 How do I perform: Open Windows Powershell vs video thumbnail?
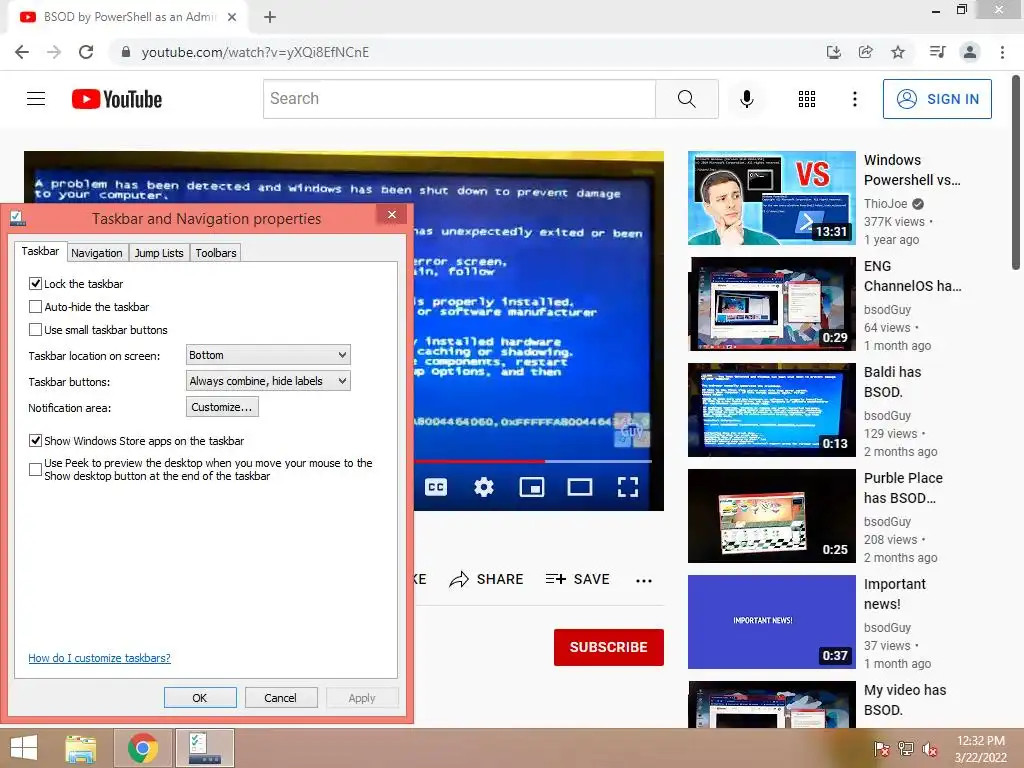(771, 198)
